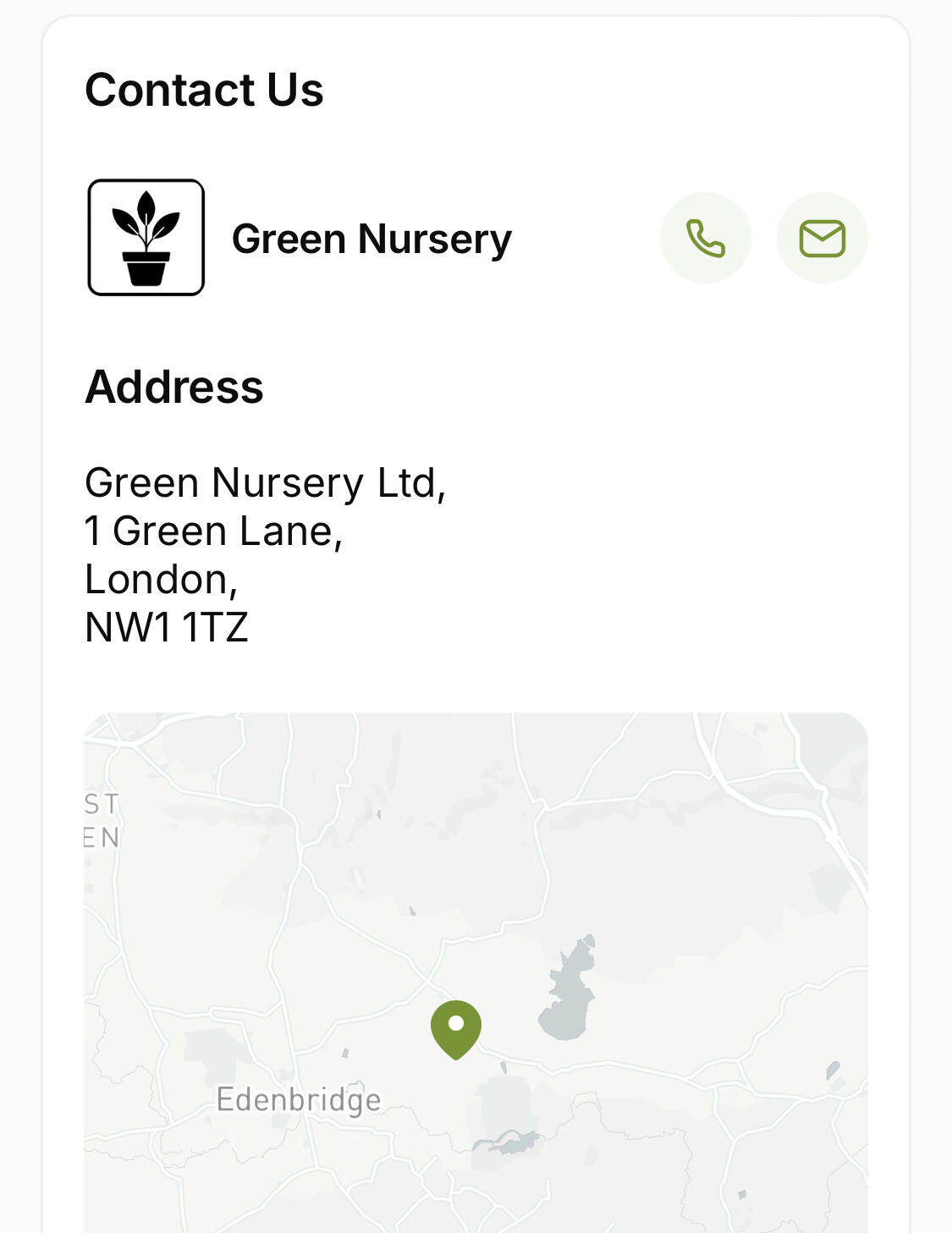Viewport: 952px width, 1233px height.
Task: Click the partial "ST EN" map label
Action: click(102, 820)
